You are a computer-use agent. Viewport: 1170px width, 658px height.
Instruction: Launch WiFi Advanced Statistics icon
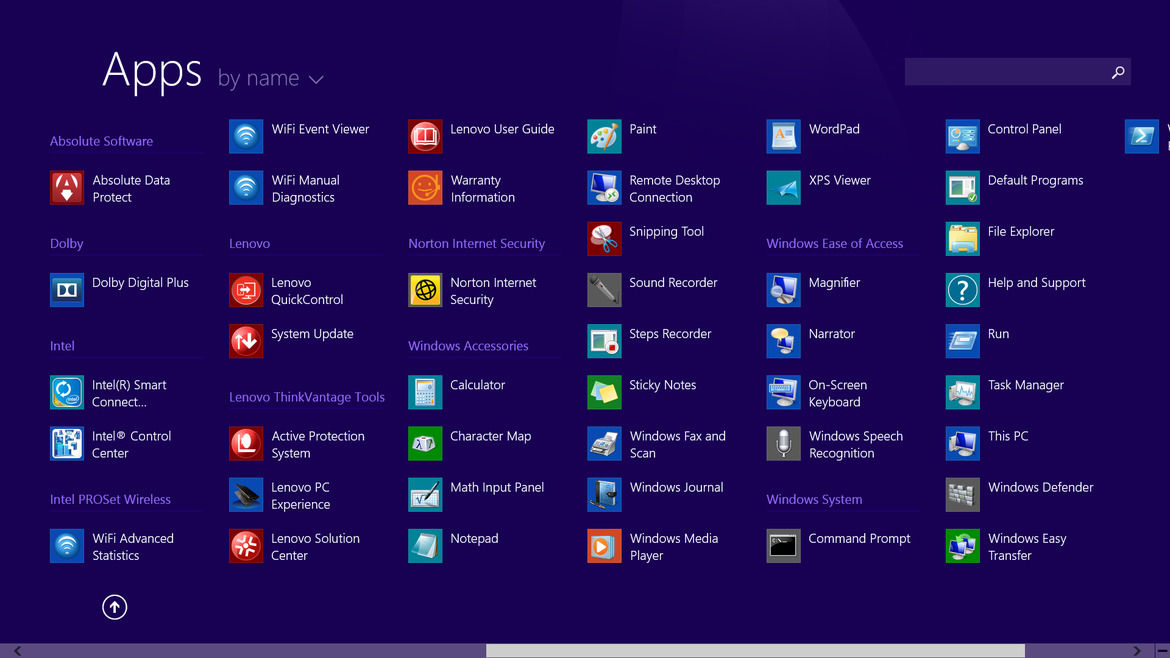point(66,546)
